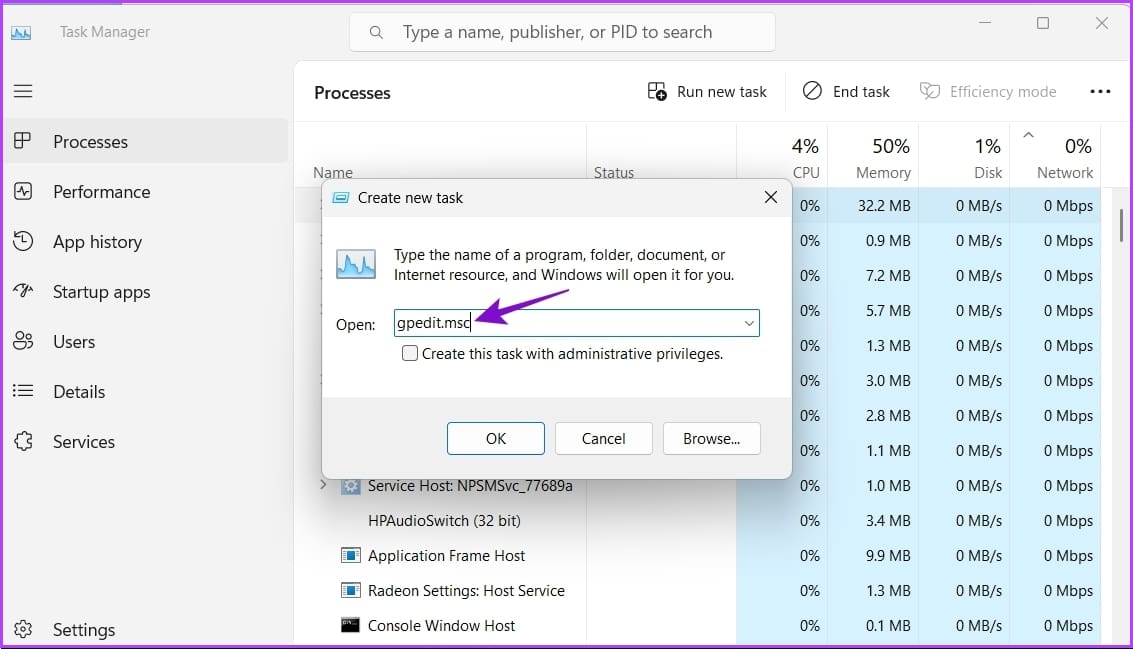Image resolution: width=1133 pixels, height=649 pixels.
Task: Open the three-dots more options menu
Action: [1100, 92]
